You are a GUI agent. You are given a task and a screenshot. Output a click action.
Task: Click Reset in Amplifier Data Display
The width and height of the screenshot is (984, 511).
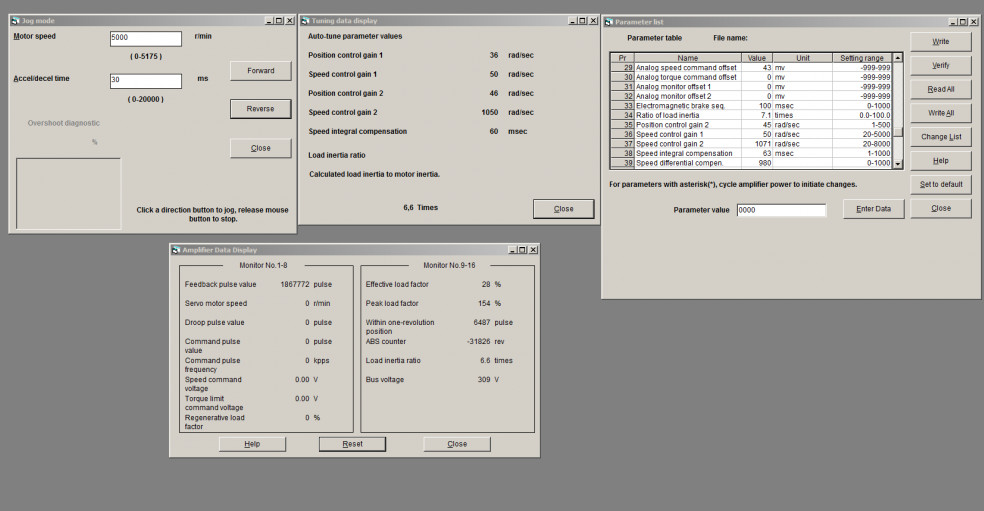click(353, 444)
